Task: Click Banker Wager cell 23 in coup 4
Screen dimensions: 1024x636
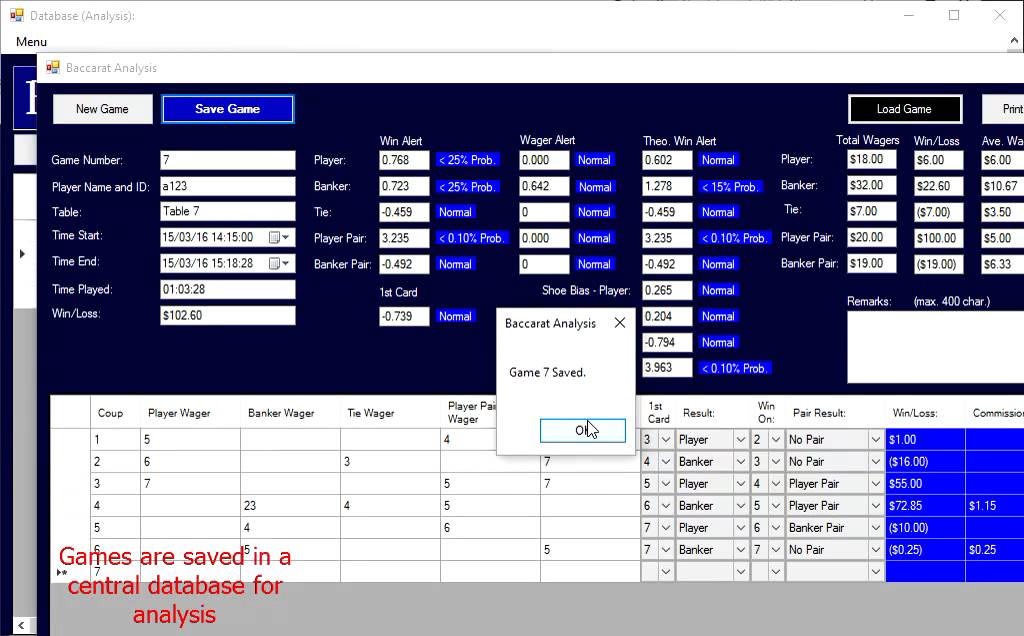Action: point(290,506)
